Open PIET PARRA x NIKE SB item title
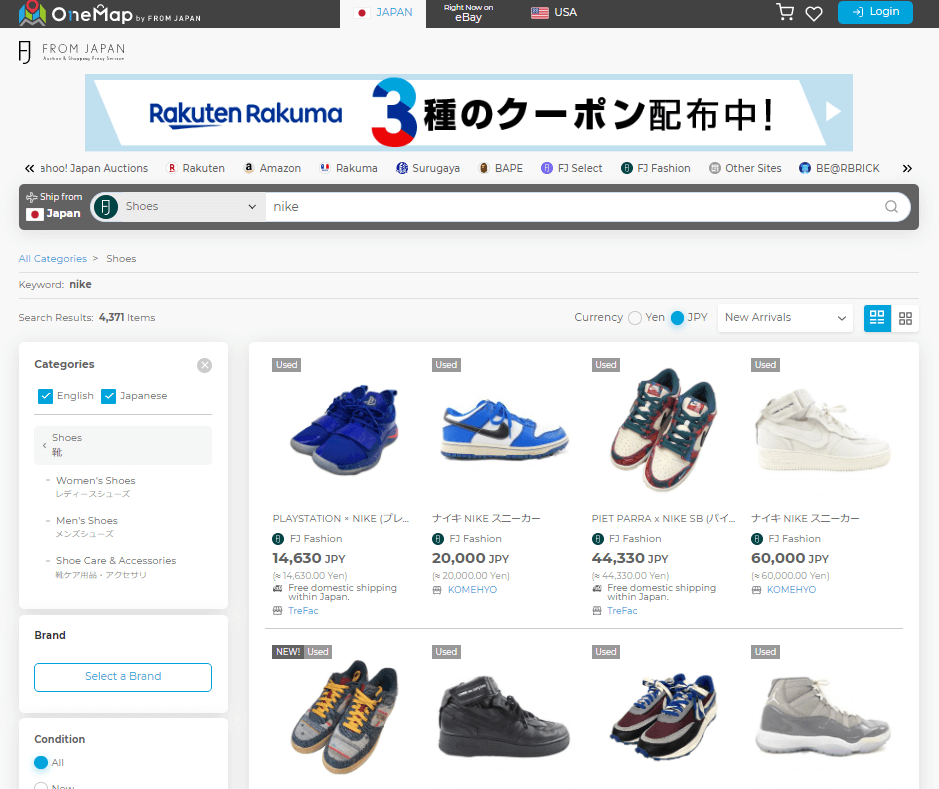 point(664,518)
